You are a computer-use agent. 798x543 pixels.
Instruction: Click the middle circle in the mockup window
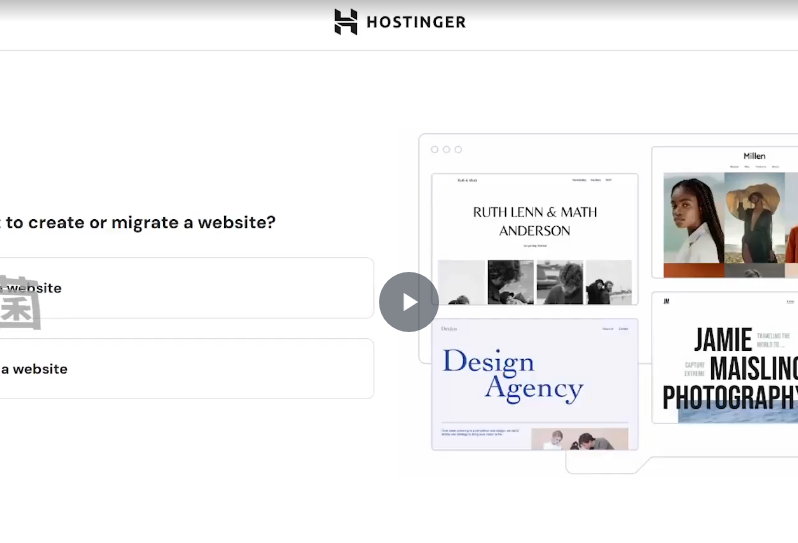(447, 150)
